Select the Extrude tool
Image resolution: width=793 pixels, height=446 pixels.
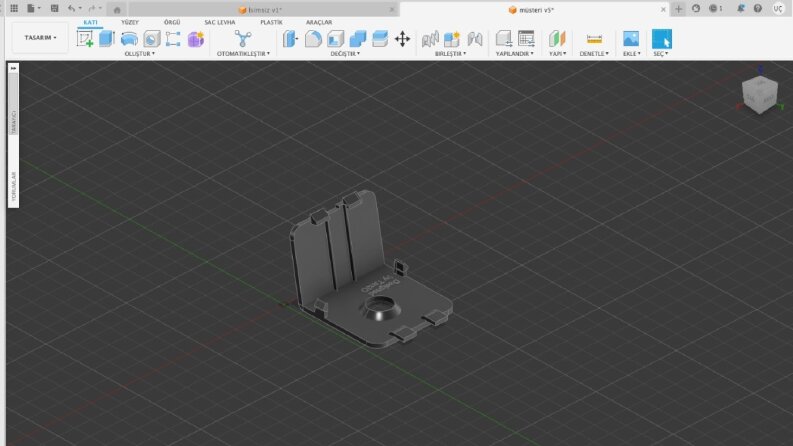pos(107,39)
